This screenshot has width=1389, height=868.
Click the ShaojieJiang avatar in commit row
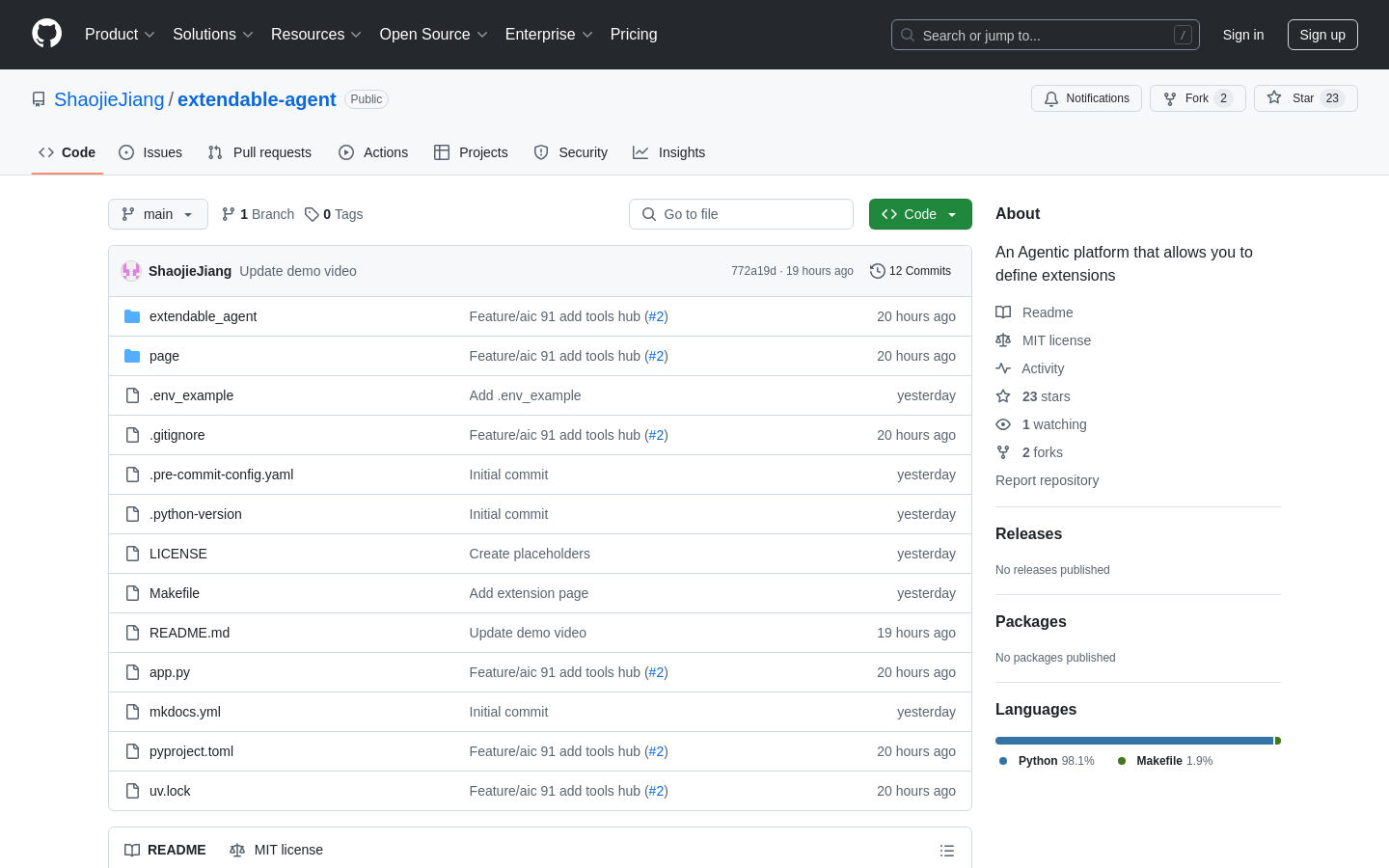coord(131,271)
